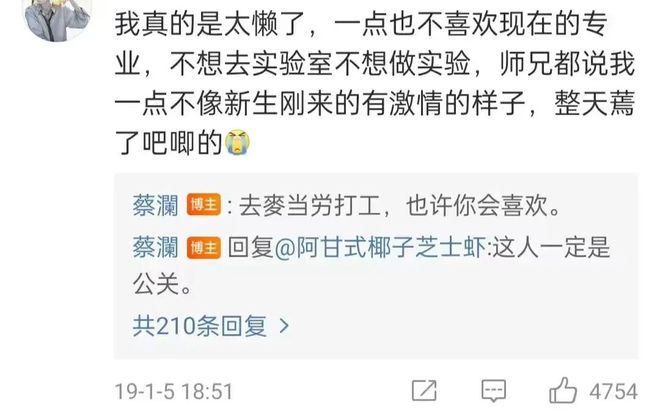This screenshot has width=660, height=414.
Task: Tap the word 回复 in the second reply
Action: coord(250,247)
